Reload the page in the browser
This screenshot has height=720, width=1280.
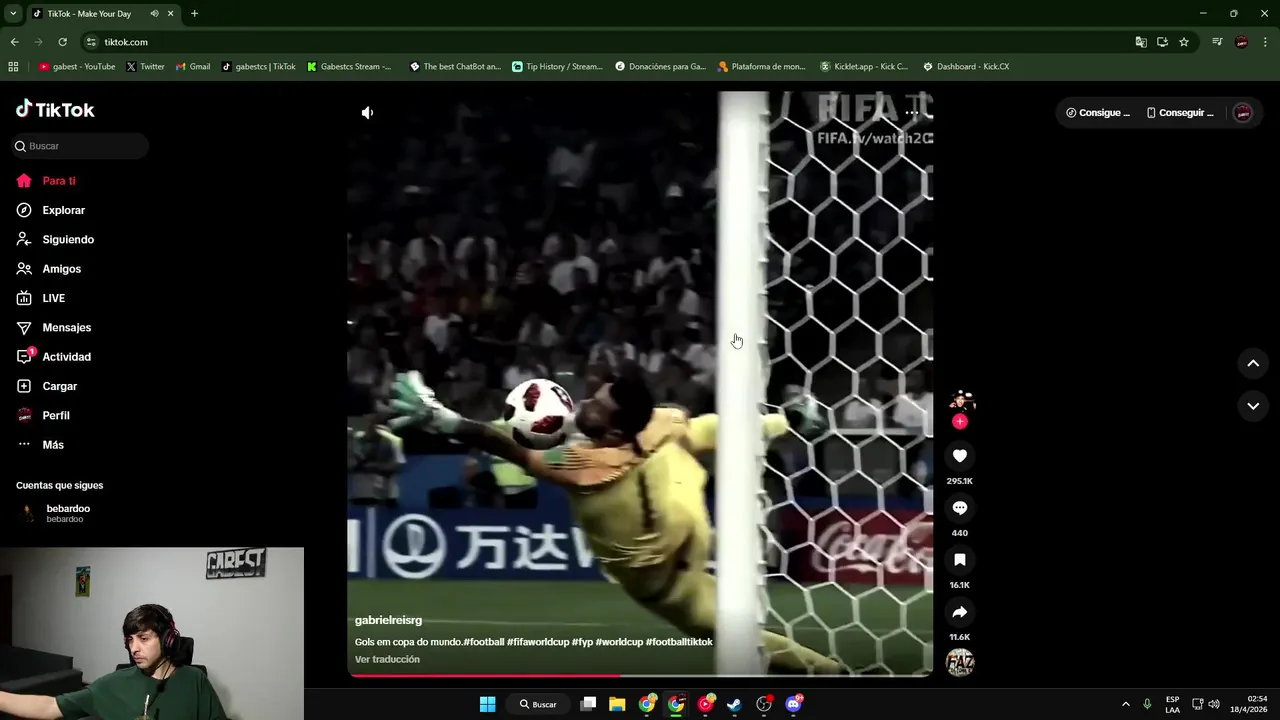click(62, 42)
